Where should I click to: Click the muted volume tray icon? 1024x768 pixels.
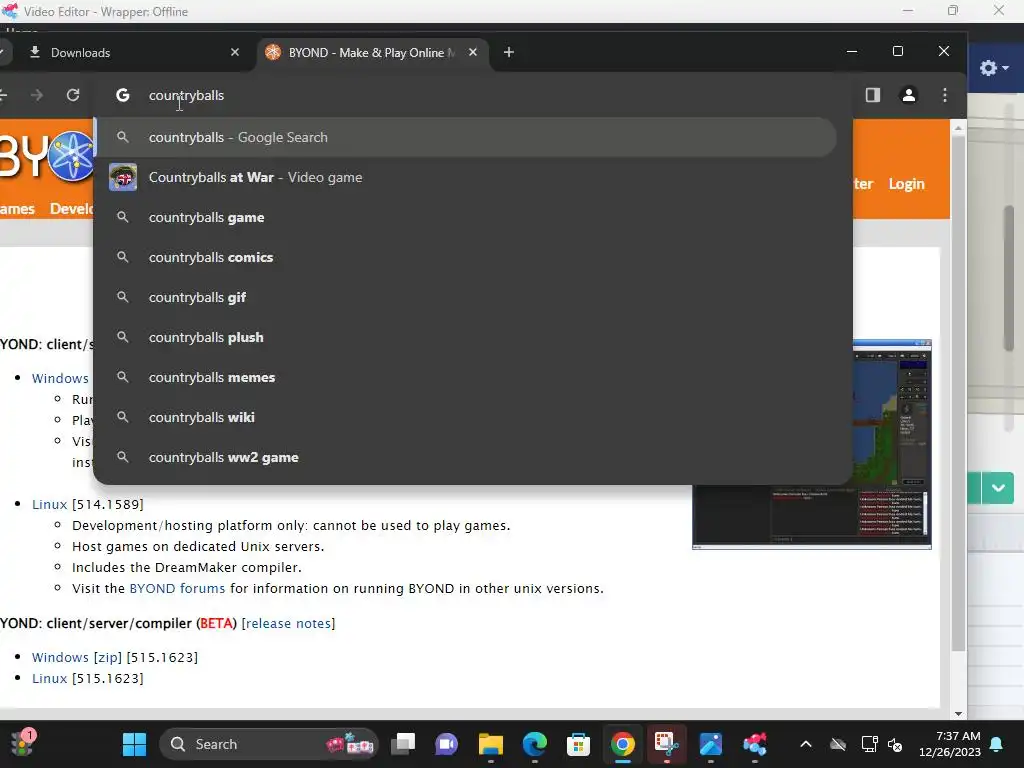(x=895, y=744)
